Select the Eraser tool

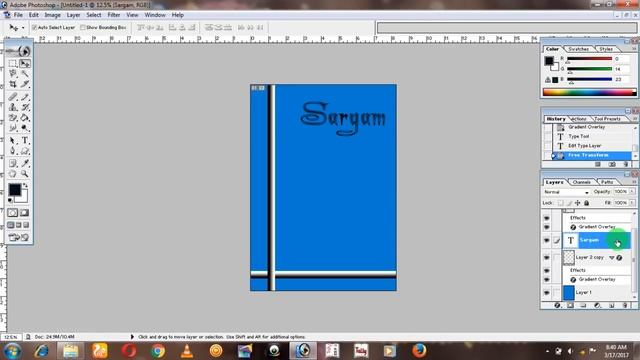click(13, 118)
